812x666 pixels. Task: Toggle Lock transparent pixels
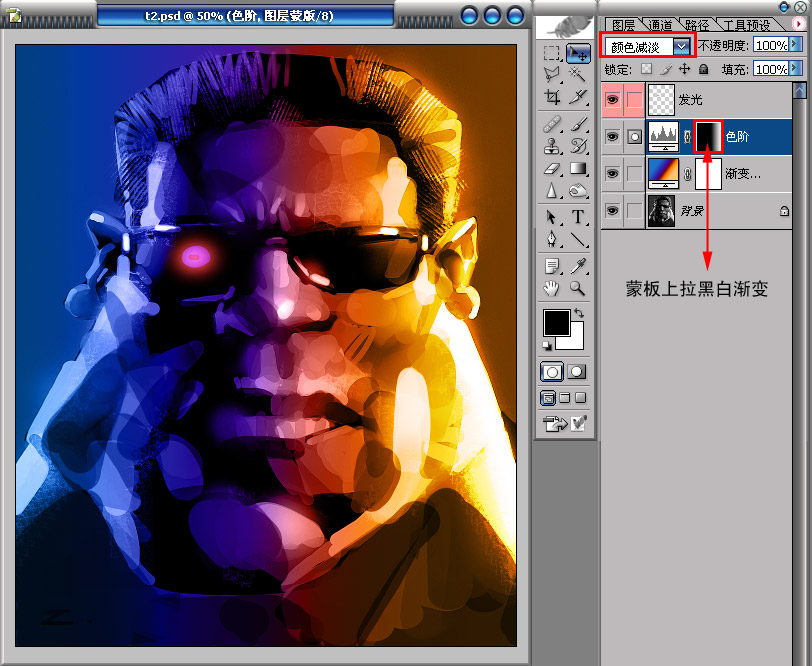[646, 69]
